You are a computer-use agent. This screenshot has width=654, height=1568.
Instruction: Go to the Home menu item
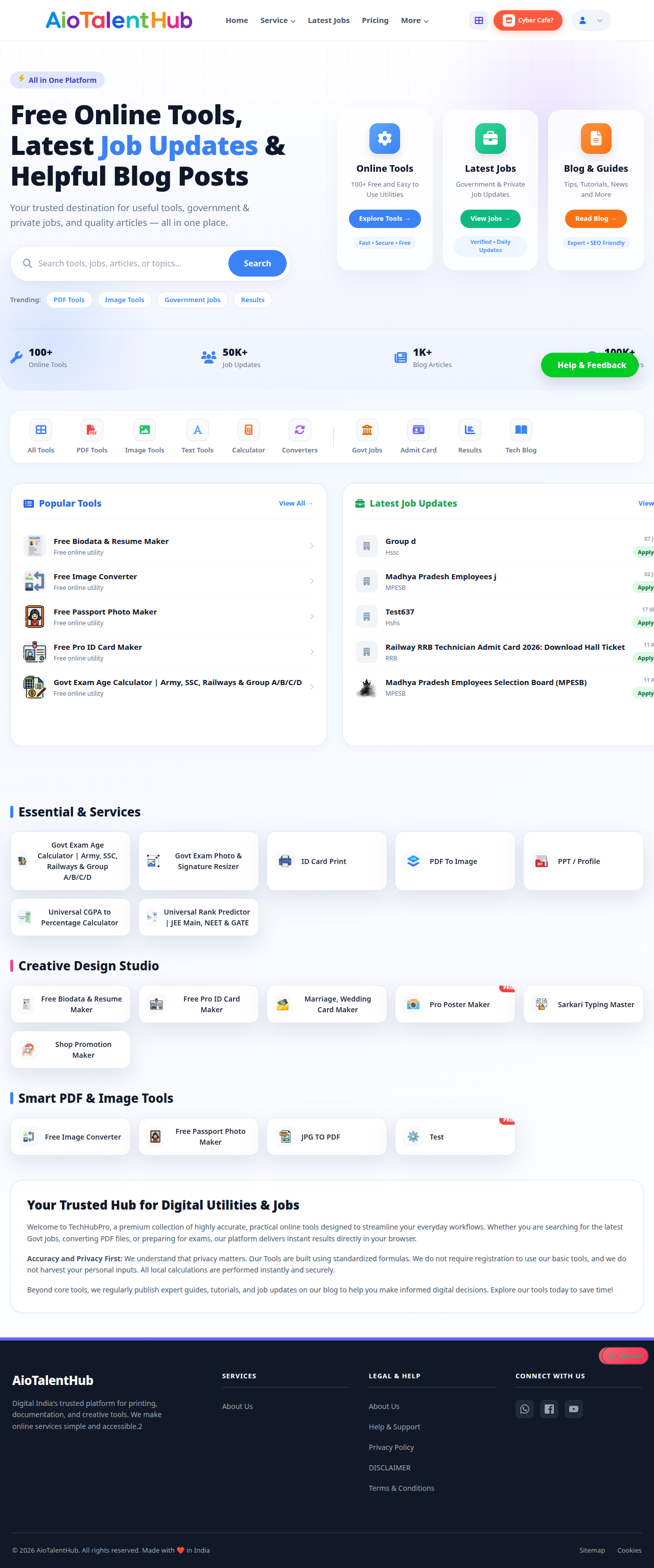click(x=237, y=20)
